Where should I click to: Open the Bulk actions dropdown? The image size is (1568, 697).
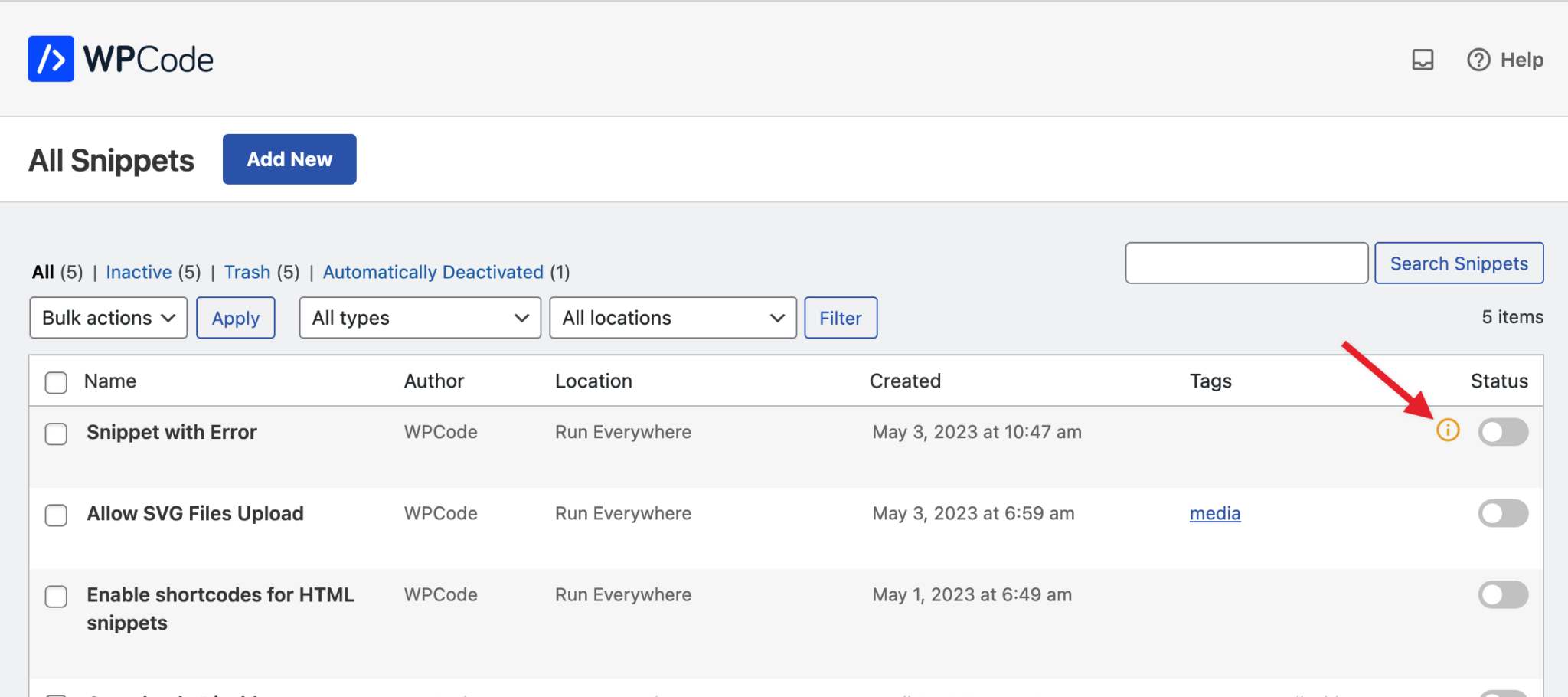click(109, 318)
